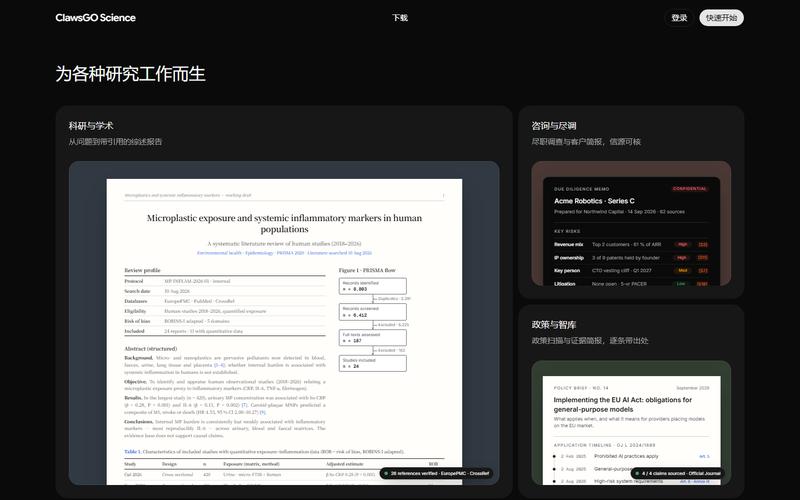Click the red CONFIDENTIAL tag
This screenshot has width=800, height=500.
(689, 189)
